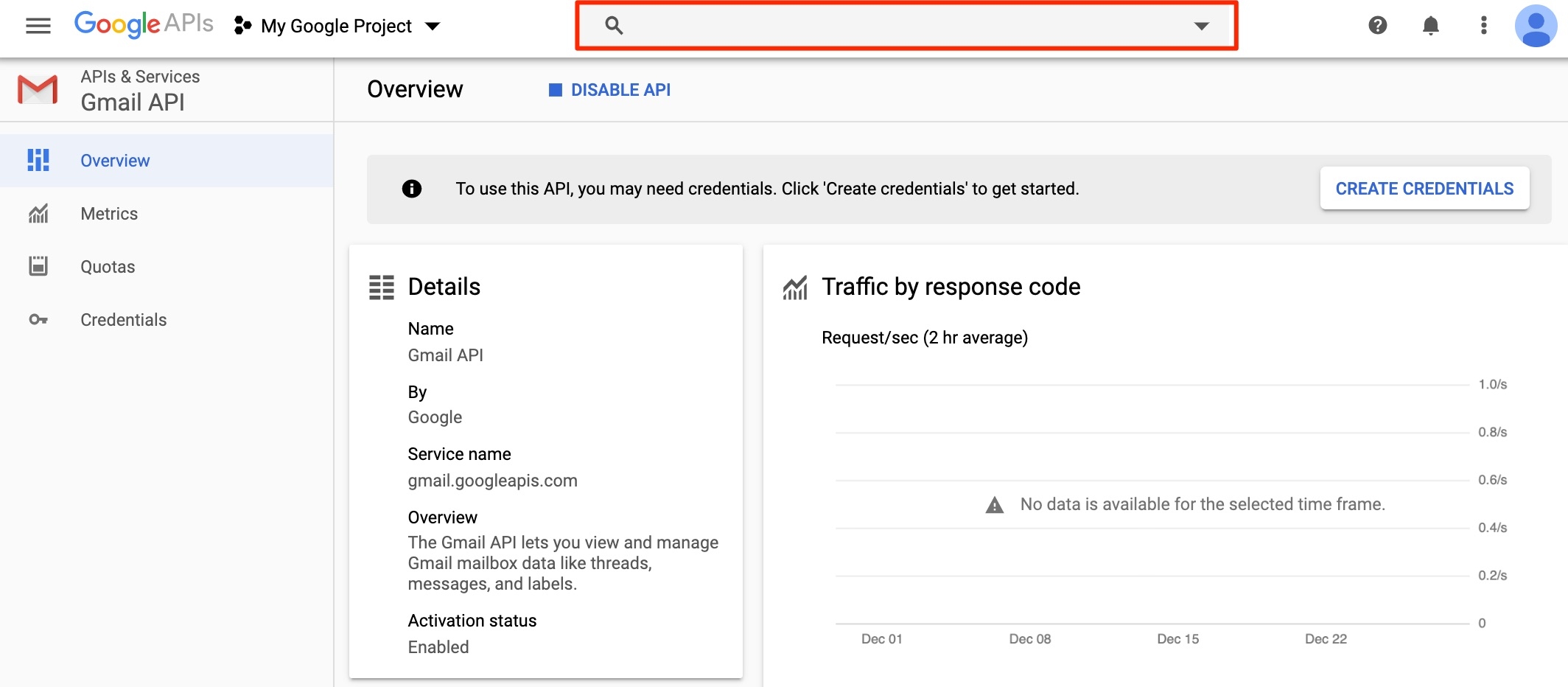Image resolution: width=1568 pixels, height=687 pixels.
Task: Click the user account avatar
Action: [1536, 26]
